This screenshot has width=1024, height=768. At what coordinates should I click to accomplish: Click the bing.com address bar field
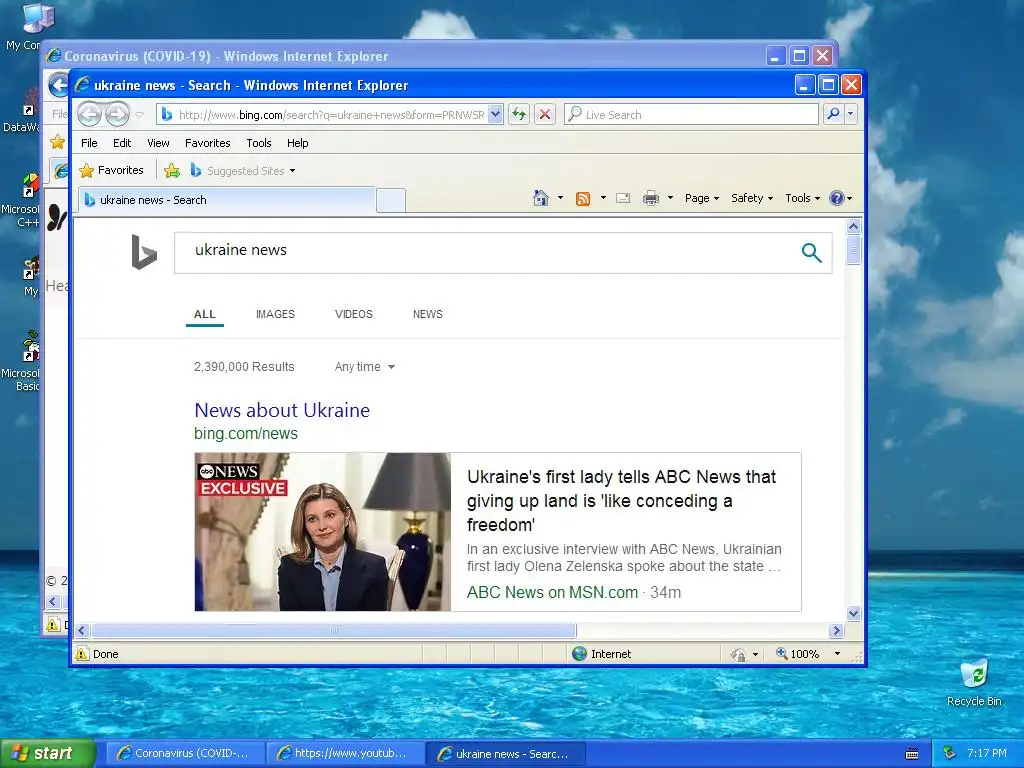click(330, 115)
